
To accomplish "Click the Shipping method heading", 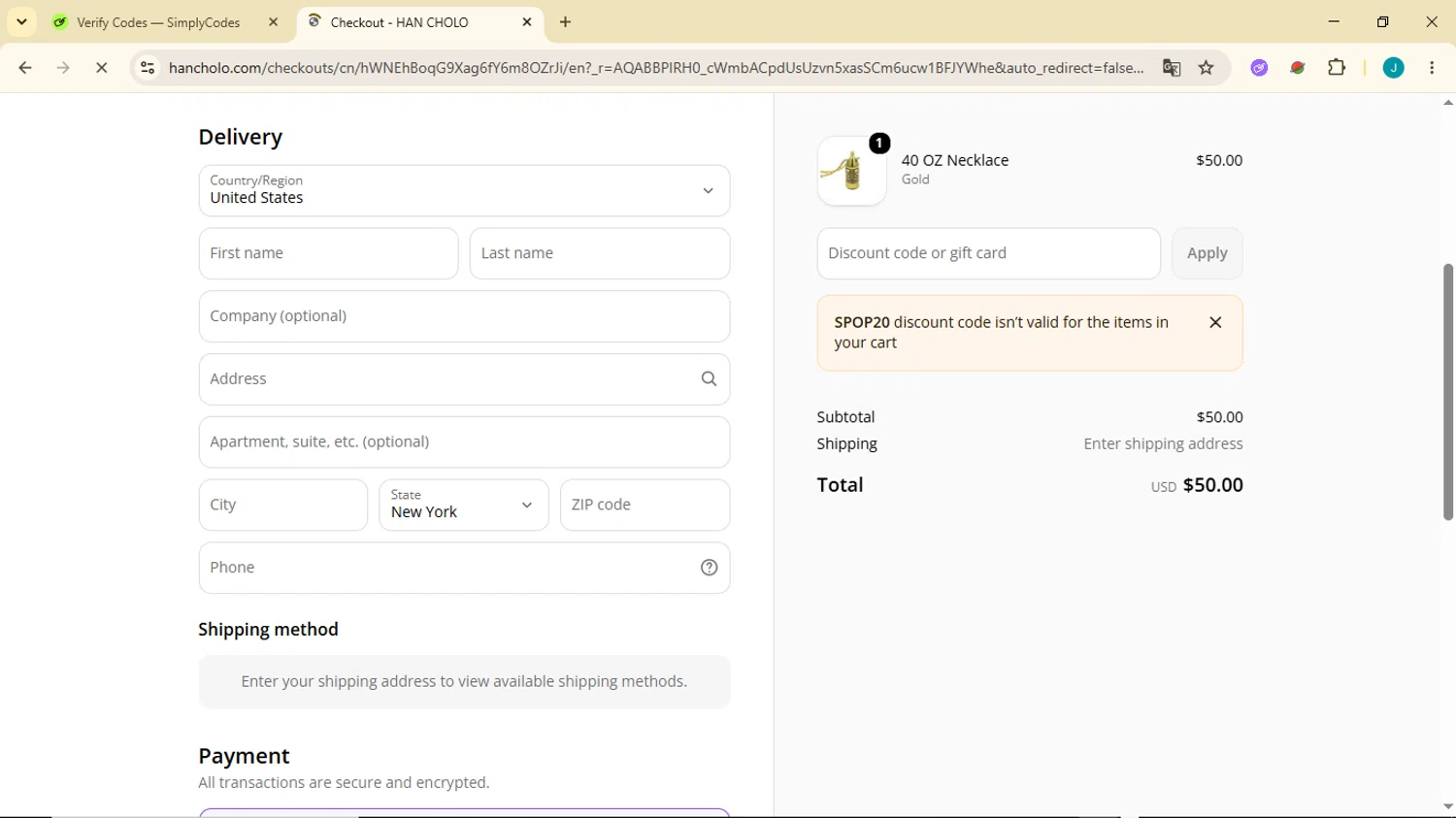I will pos(268,630).
